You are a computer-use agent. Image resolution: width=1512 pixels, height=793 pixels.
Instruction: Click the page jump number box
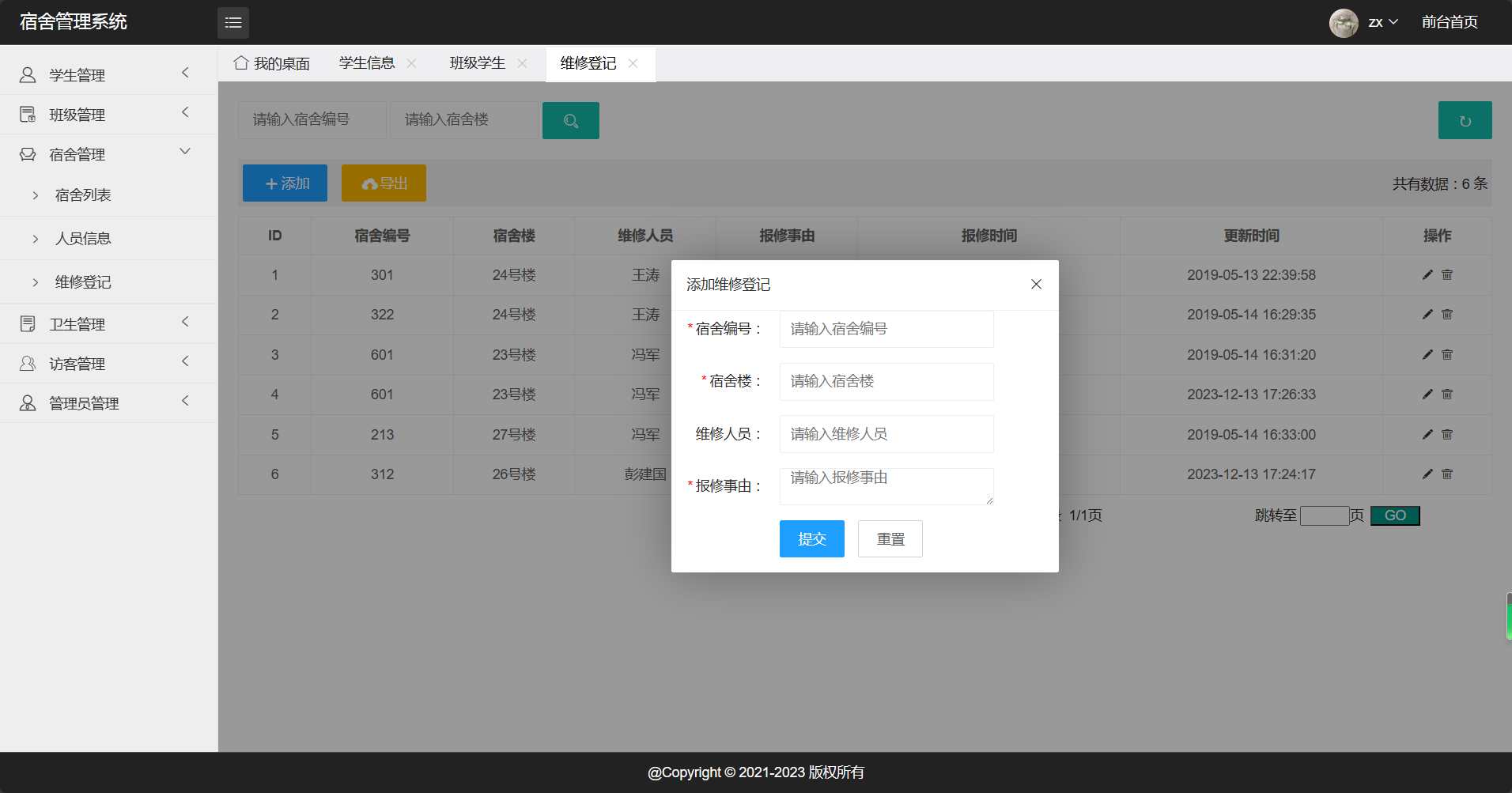pyautogui.click(x=1325, y=516)
